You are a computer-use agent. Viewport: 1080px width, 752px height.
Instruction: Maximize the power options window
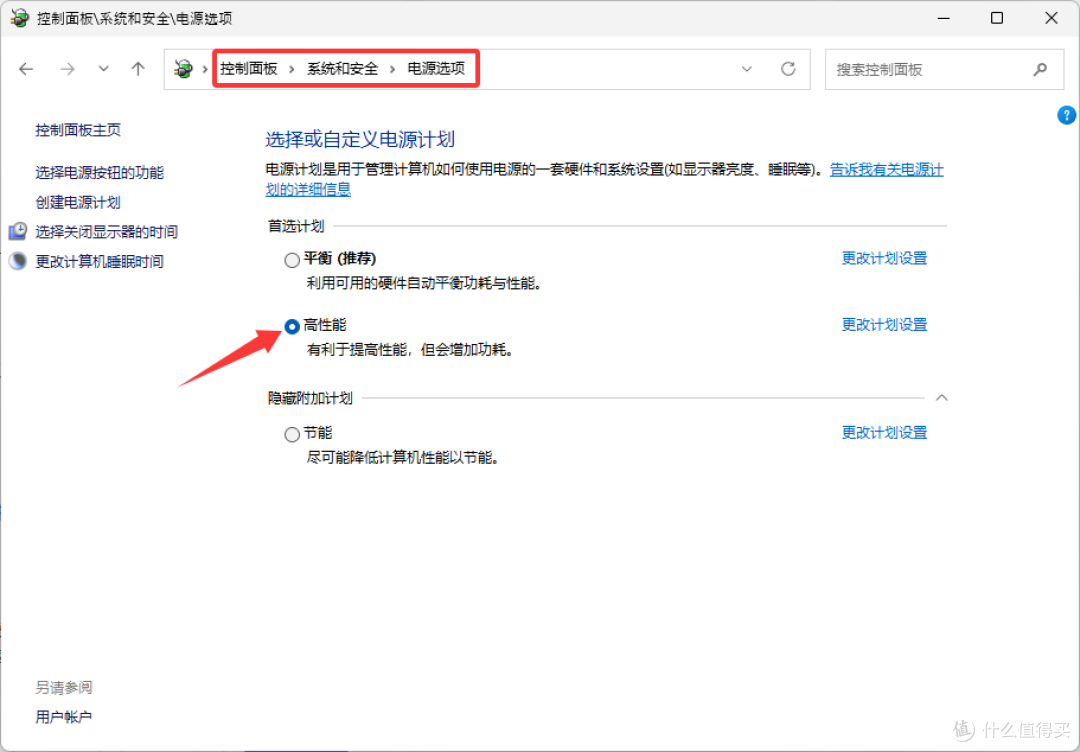pyautogui.click(x=997, y=18)
